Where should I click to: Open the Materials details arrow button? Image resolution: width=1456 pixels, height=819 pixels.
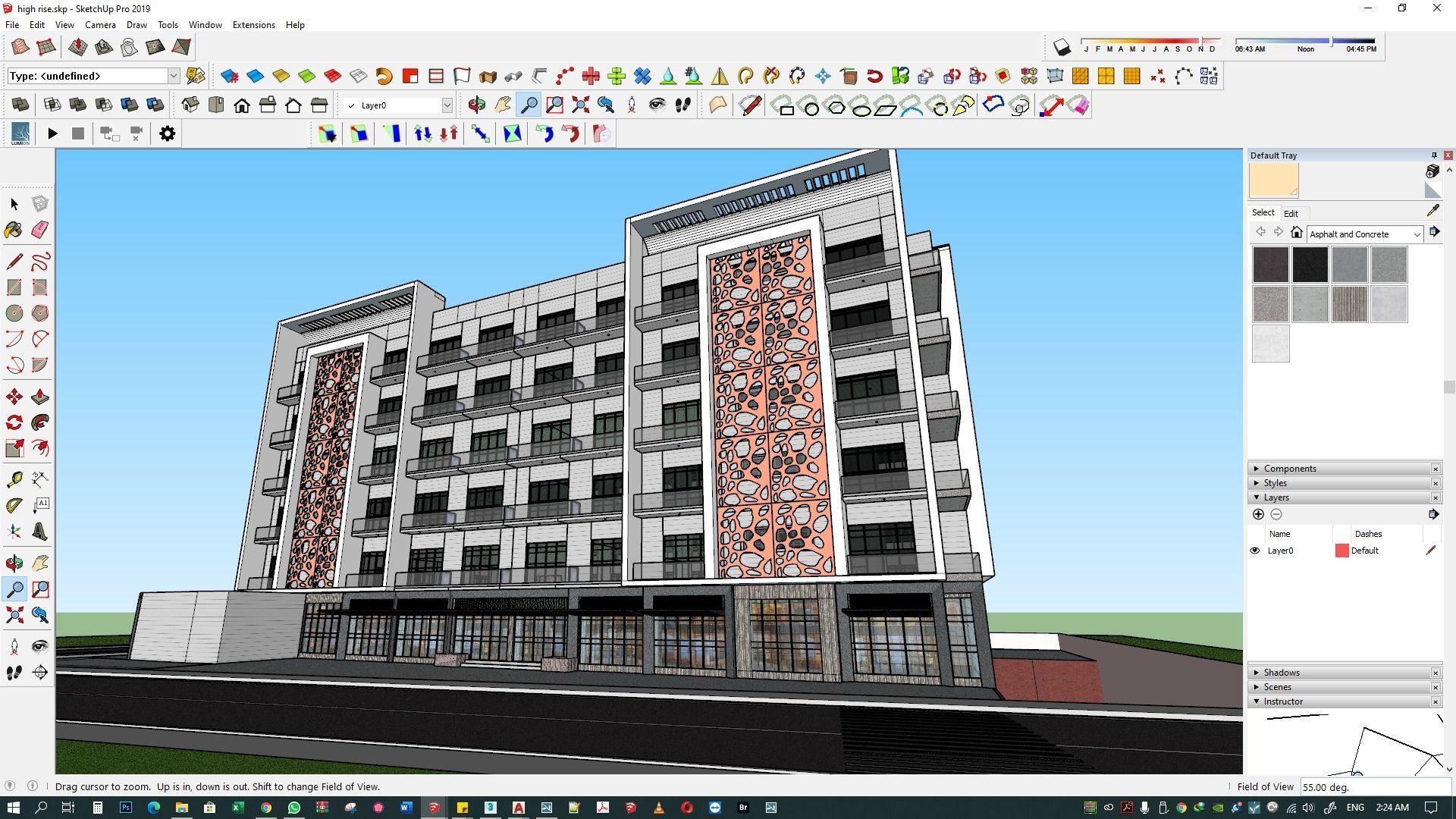pos(1434,233)
